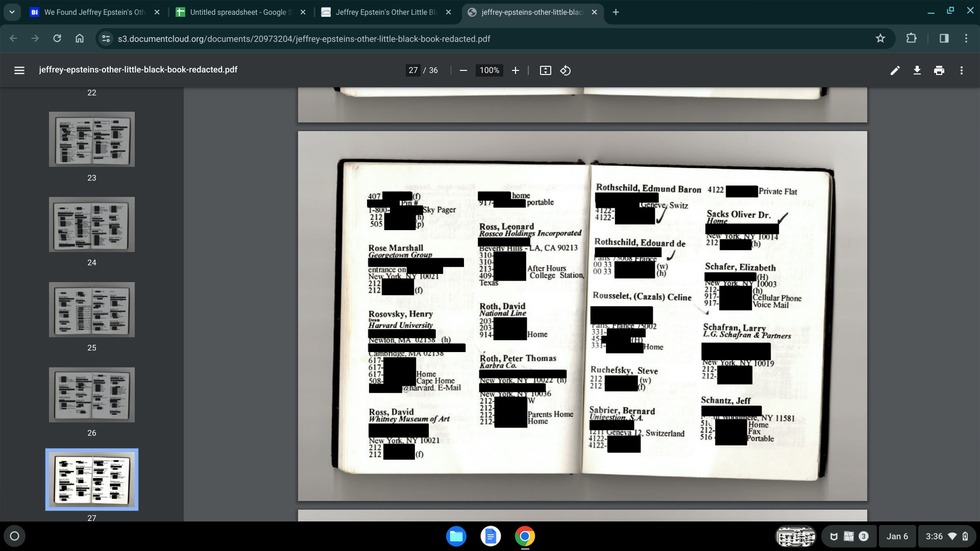Click the 'Sabrier, Bernard' entry
This screenshot has height=551, width=980.
[622, 410]
